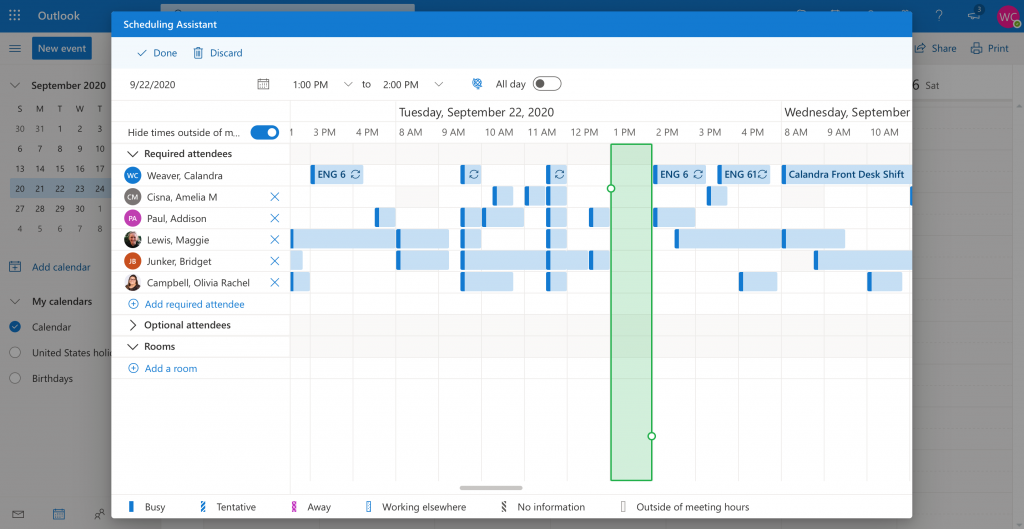Toggle the All day switch

[547, 85]
